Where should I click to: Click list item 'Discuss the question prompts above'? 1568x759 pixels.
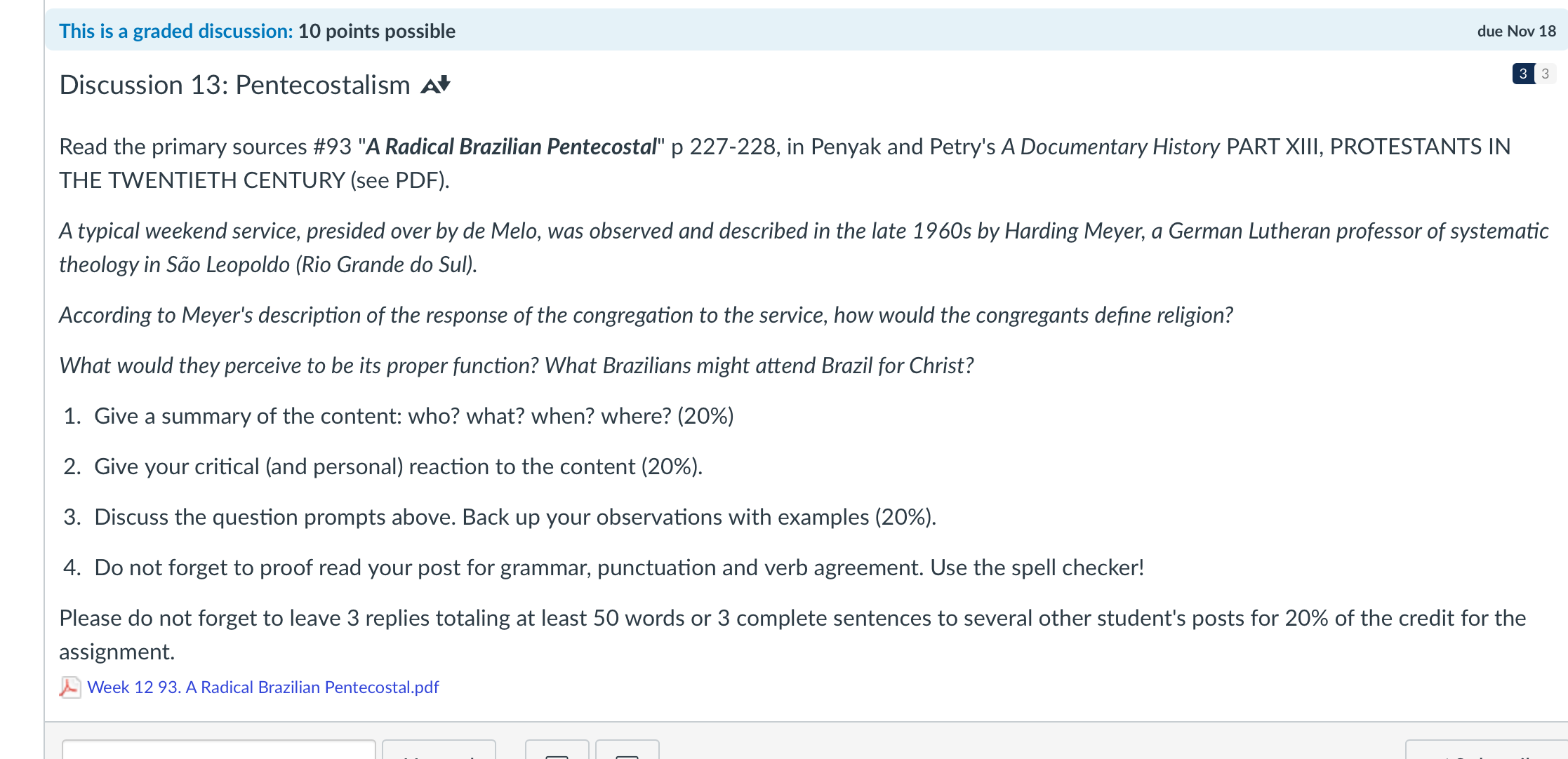(x=515, y=517)
